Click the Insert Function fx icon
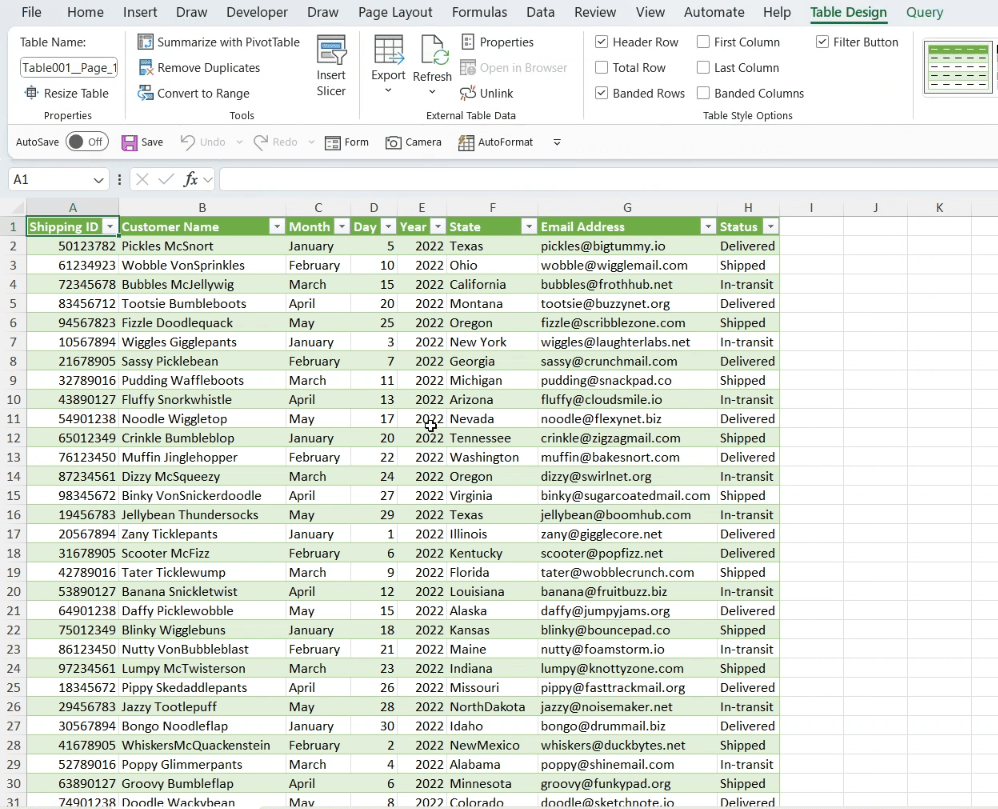The height and width of the screenshot is (809, 998). pyautogui.click(x=190, y=179)
